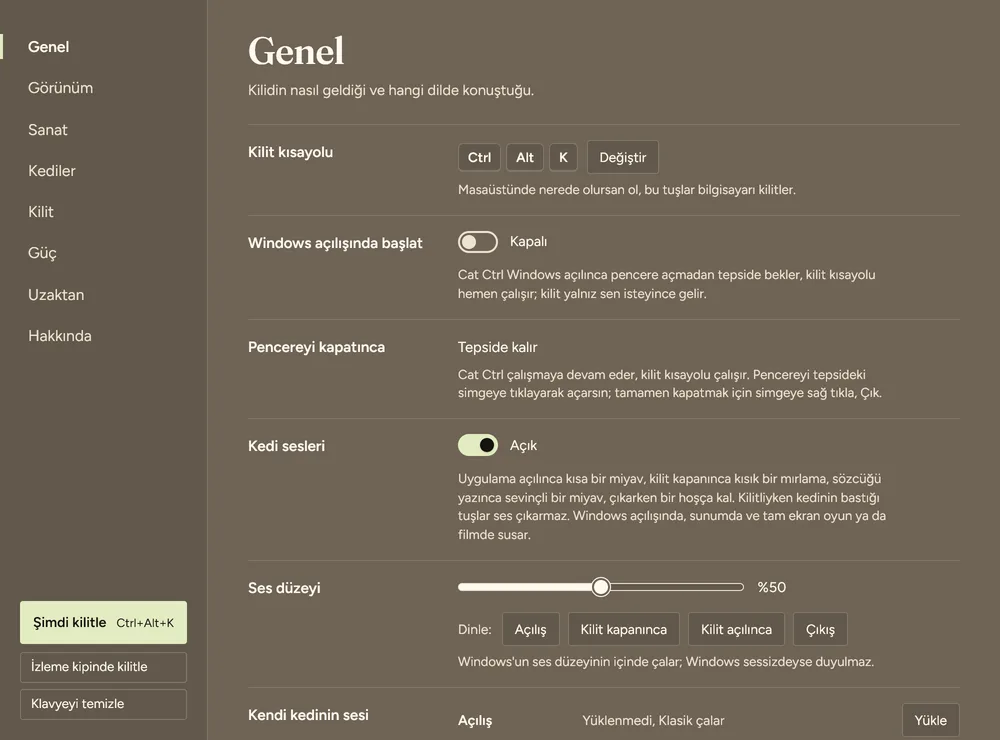
Task: Click the "Açık" toggle state label
Action: pyautogui.click(x=524, y=445)
